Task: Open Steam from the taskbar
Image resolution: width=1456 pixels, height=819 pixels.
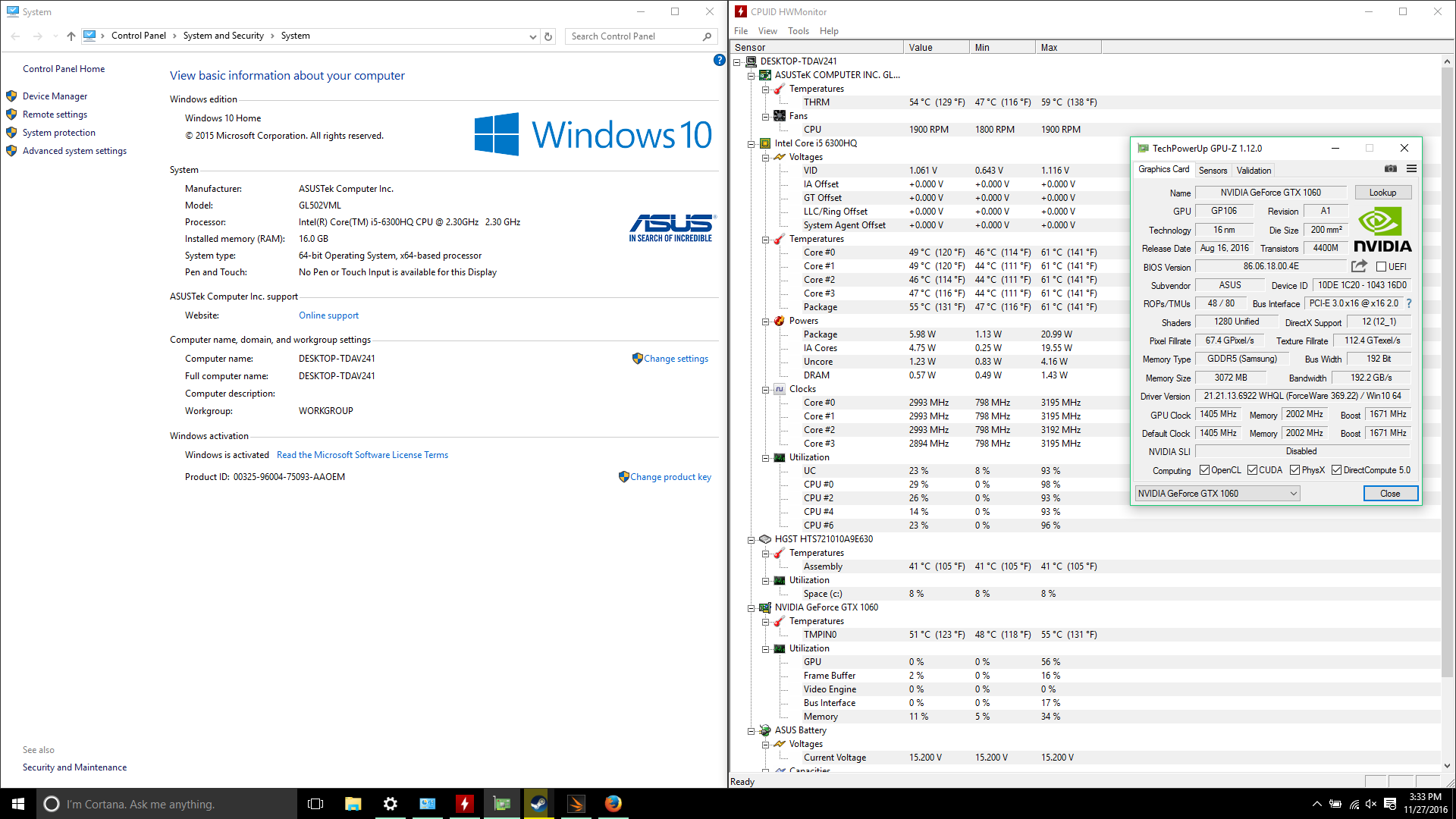Action: (538, 804)
